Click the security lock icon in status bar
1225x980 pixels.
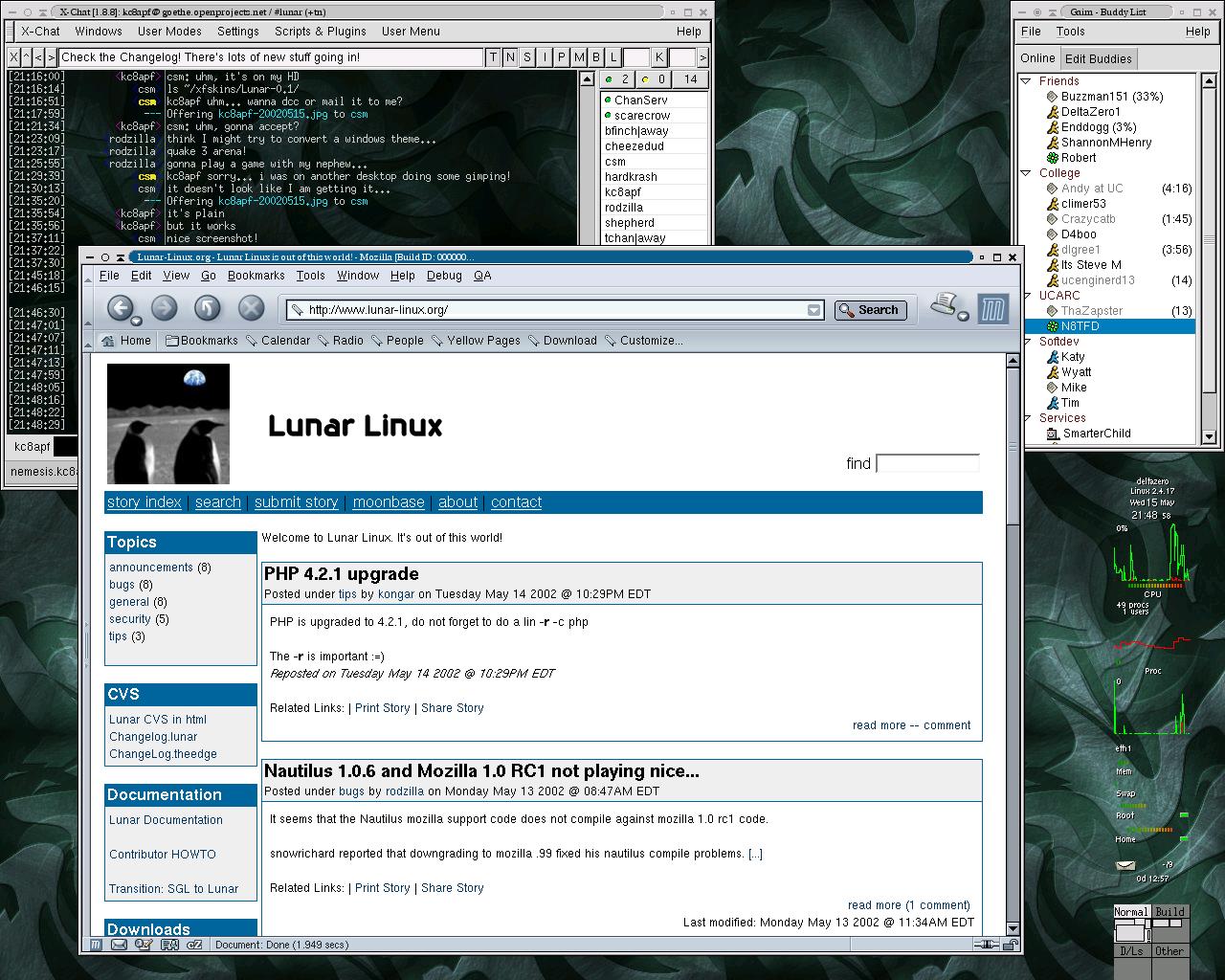pos(1010,945)
